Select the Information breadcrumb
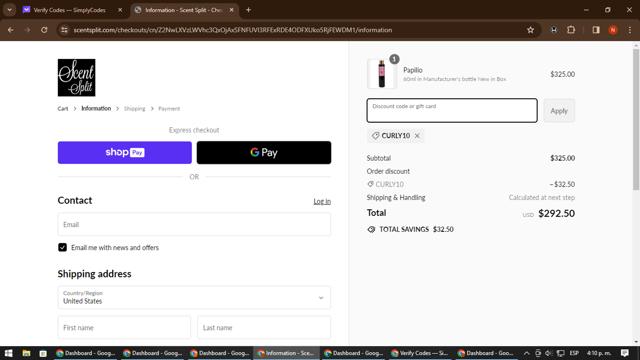Viewport: 640px width, 360px height. [x=96, y=109]
